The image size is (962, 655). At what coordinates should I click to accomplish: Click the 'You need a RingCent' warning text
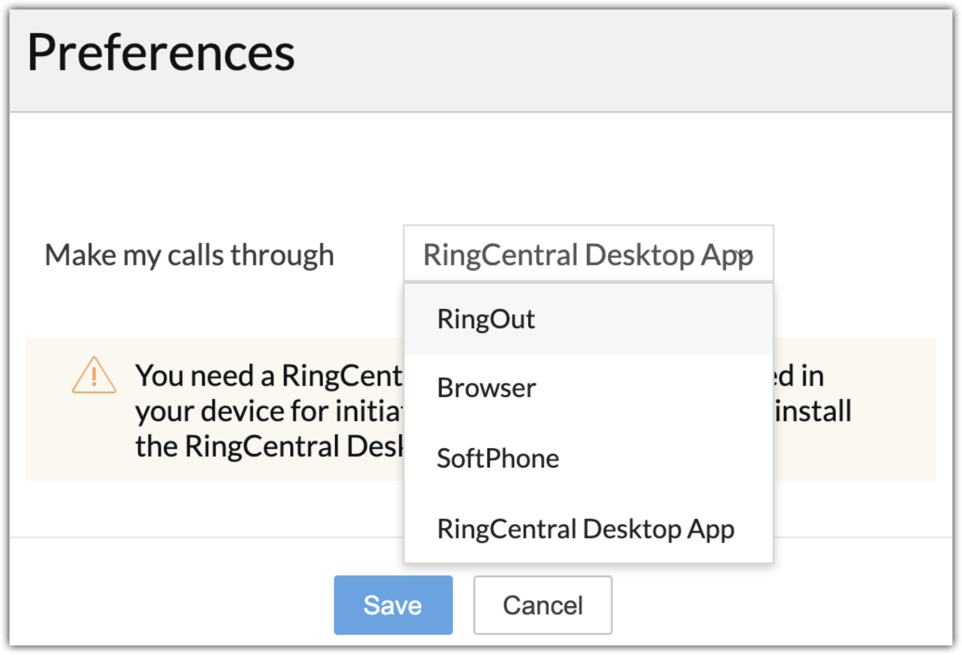pyautogui.click(x=268, y=376)
